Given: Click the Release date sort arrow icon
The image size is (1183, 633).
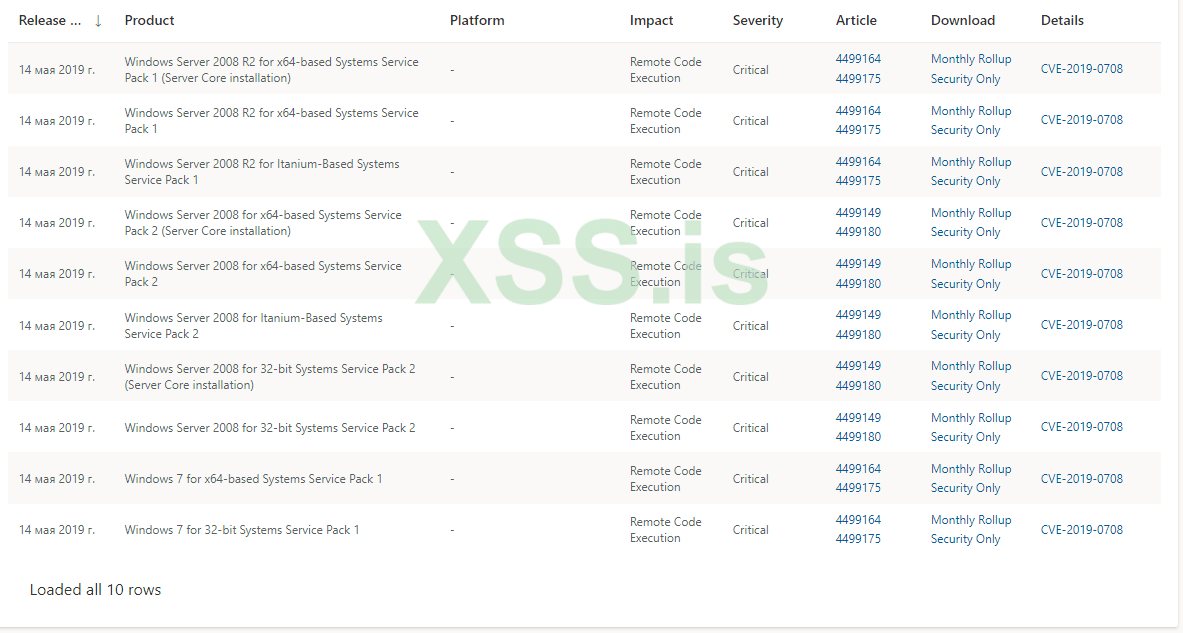Looking at the screenshot, I should pos(98,21).
